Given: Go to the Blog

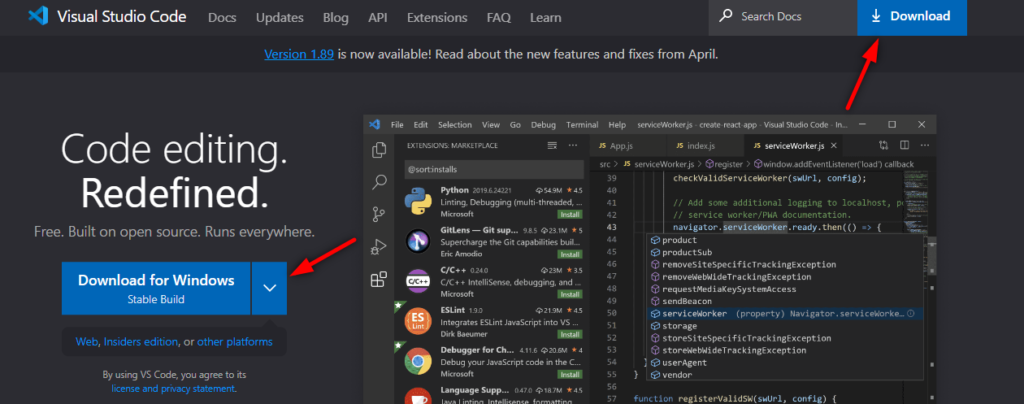Looking at the screenshot, I should click(336, 18).
